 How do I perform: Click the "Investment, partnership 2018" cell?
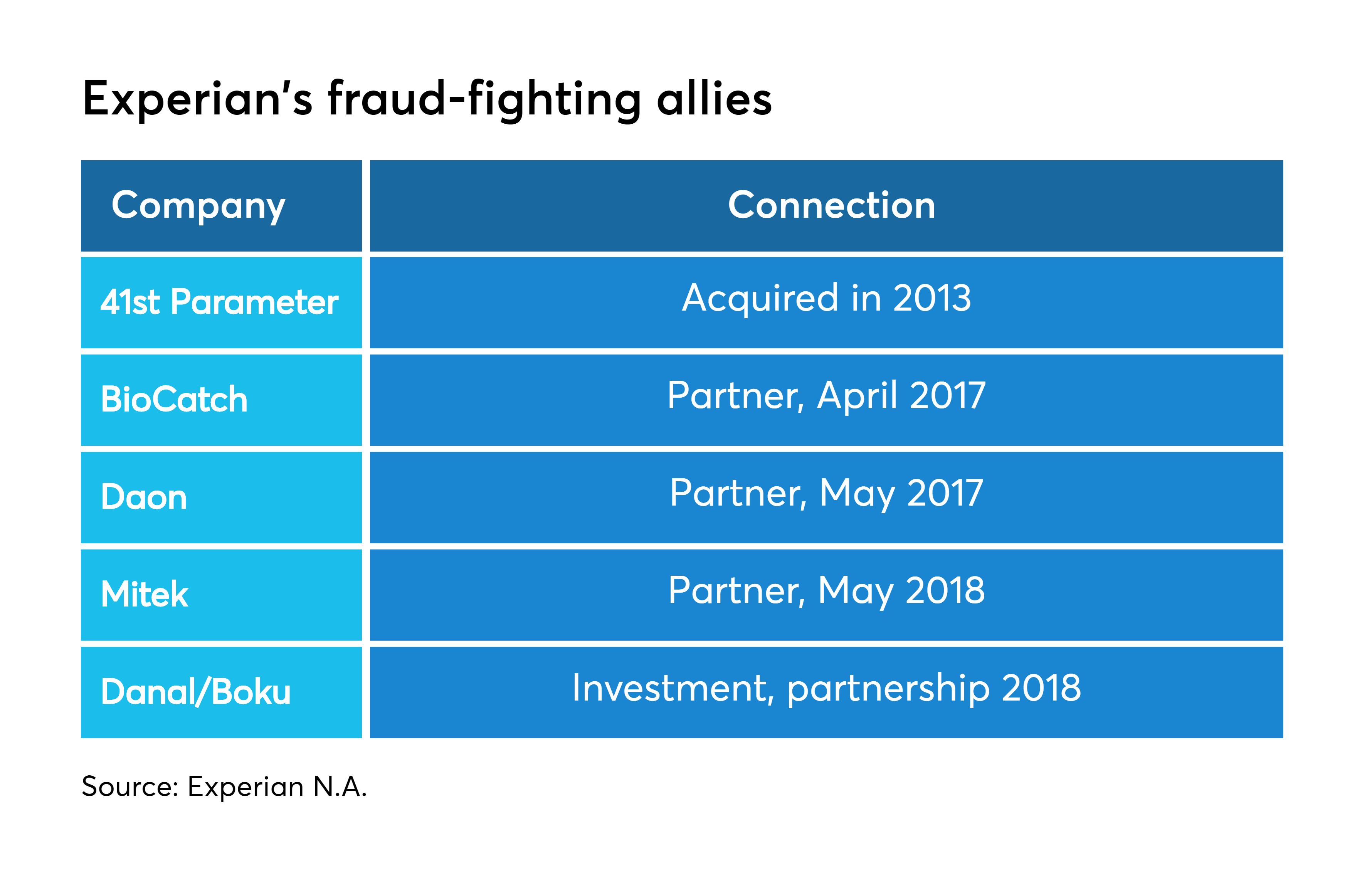826,692
